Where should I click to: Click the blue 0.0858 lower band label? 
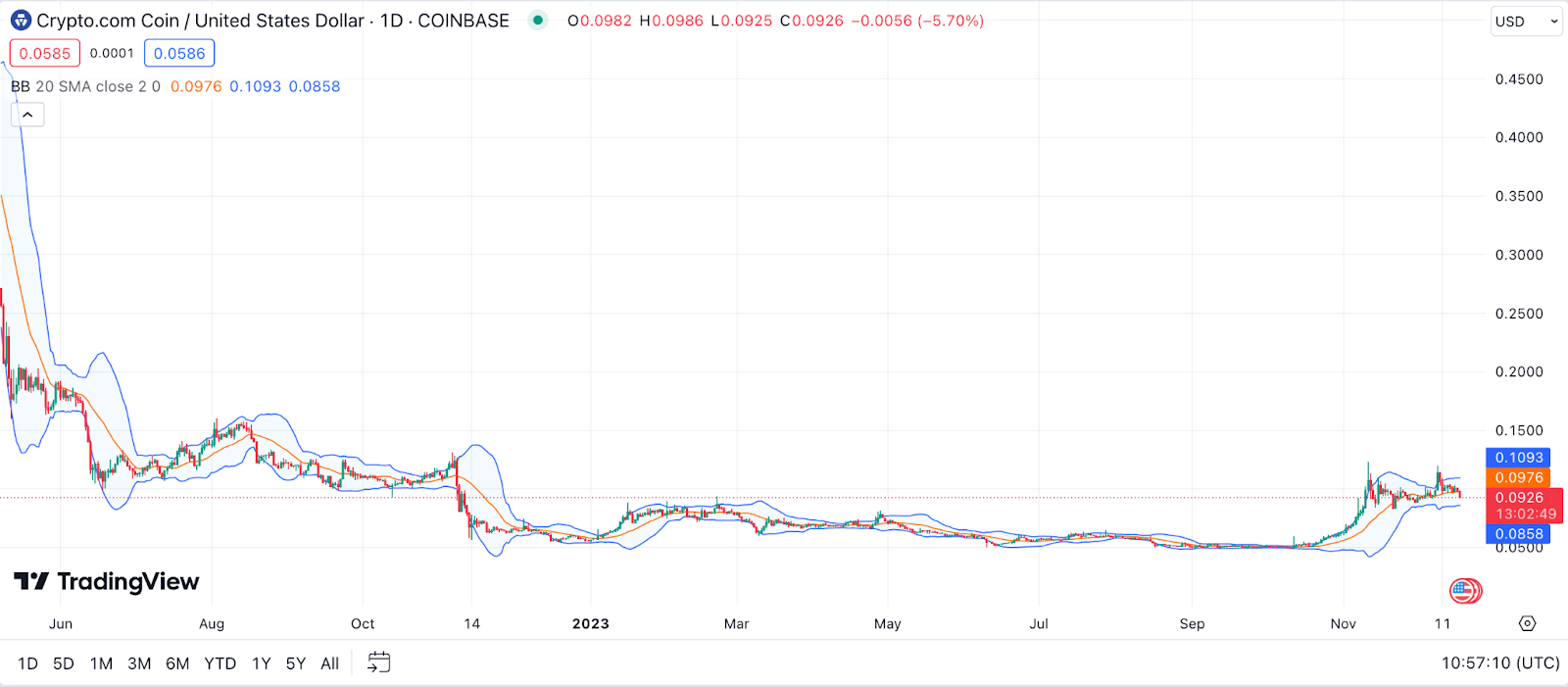(1518, 534)
